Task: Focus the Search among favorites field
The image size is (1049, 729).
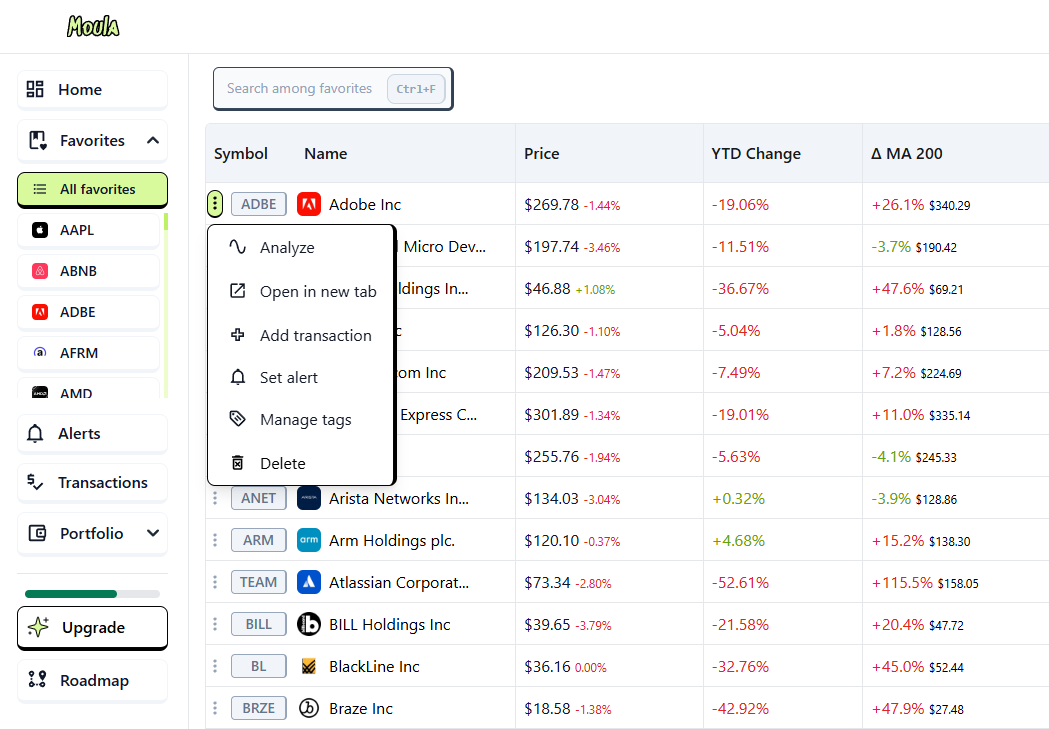Action: (x=332, y=88)
